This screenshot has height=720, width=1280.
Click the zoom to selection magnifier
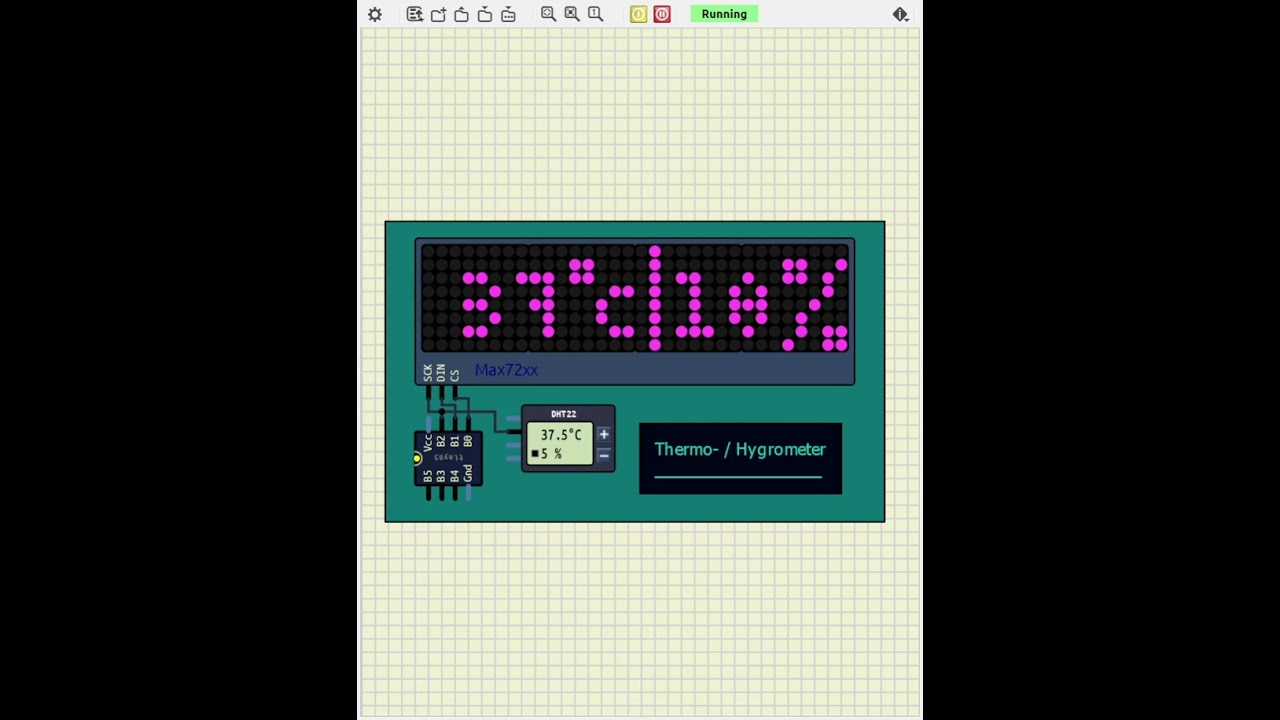[x=572, y=14]
